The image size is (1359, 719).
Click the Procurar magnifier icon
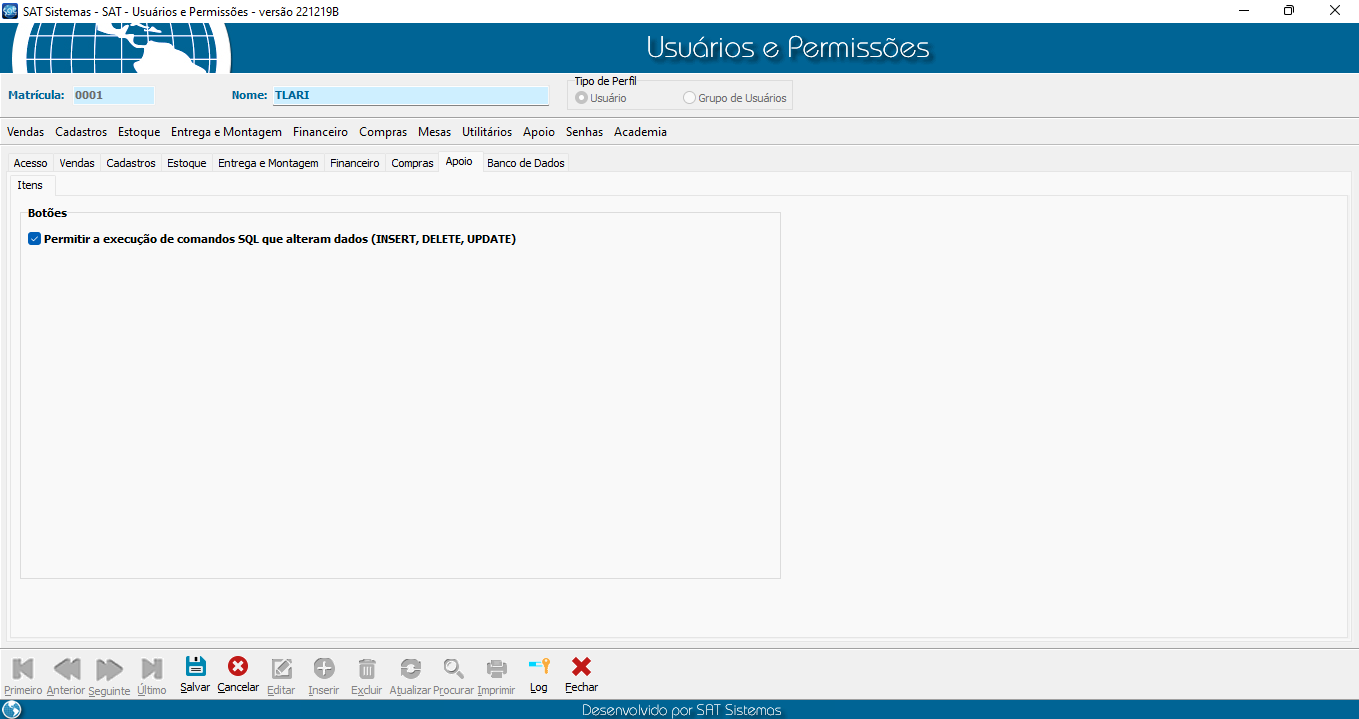pyautogui.click(x=454, y=669)
